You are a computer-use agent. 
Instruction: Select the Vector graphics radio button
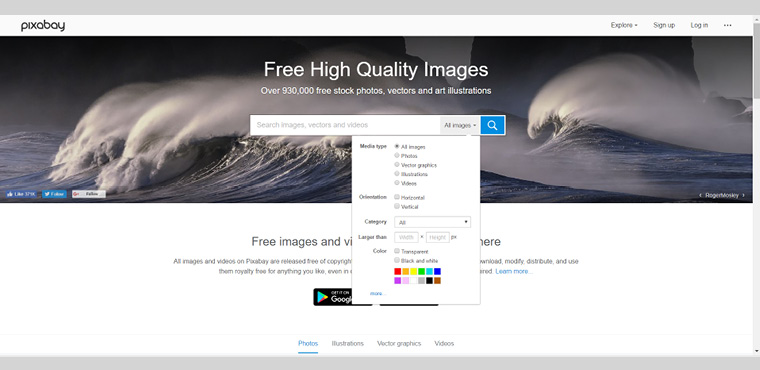[x=397, y=164]
